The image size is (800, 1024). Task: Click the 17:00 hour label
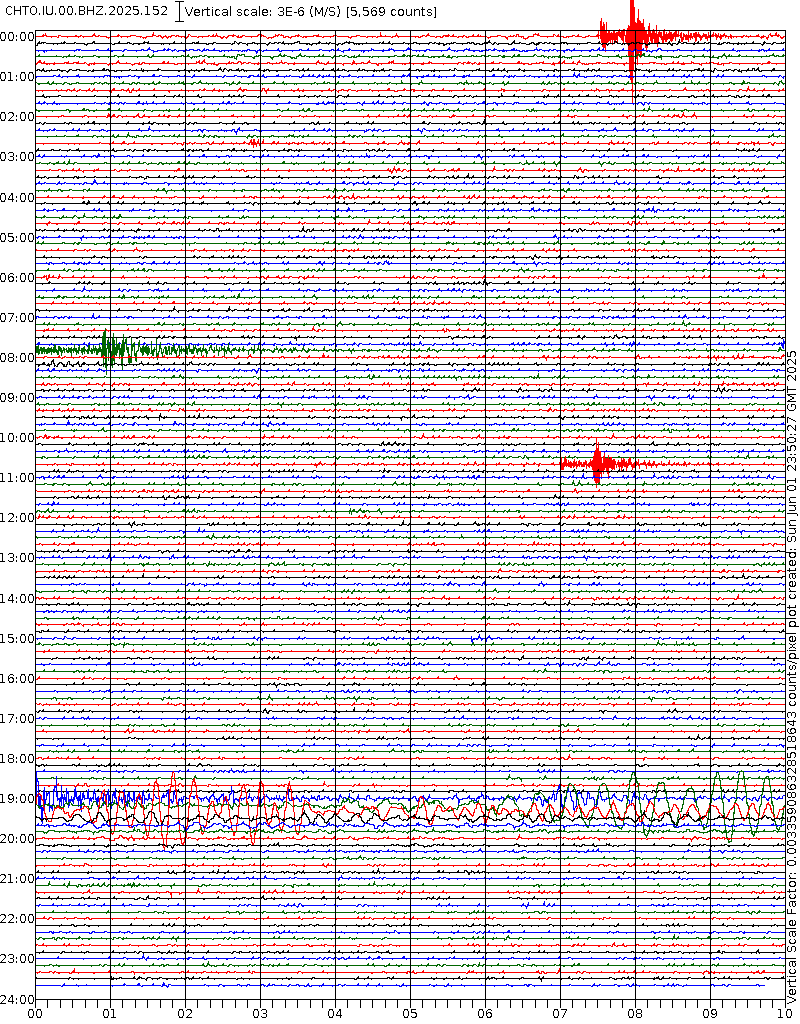point(17,719)
